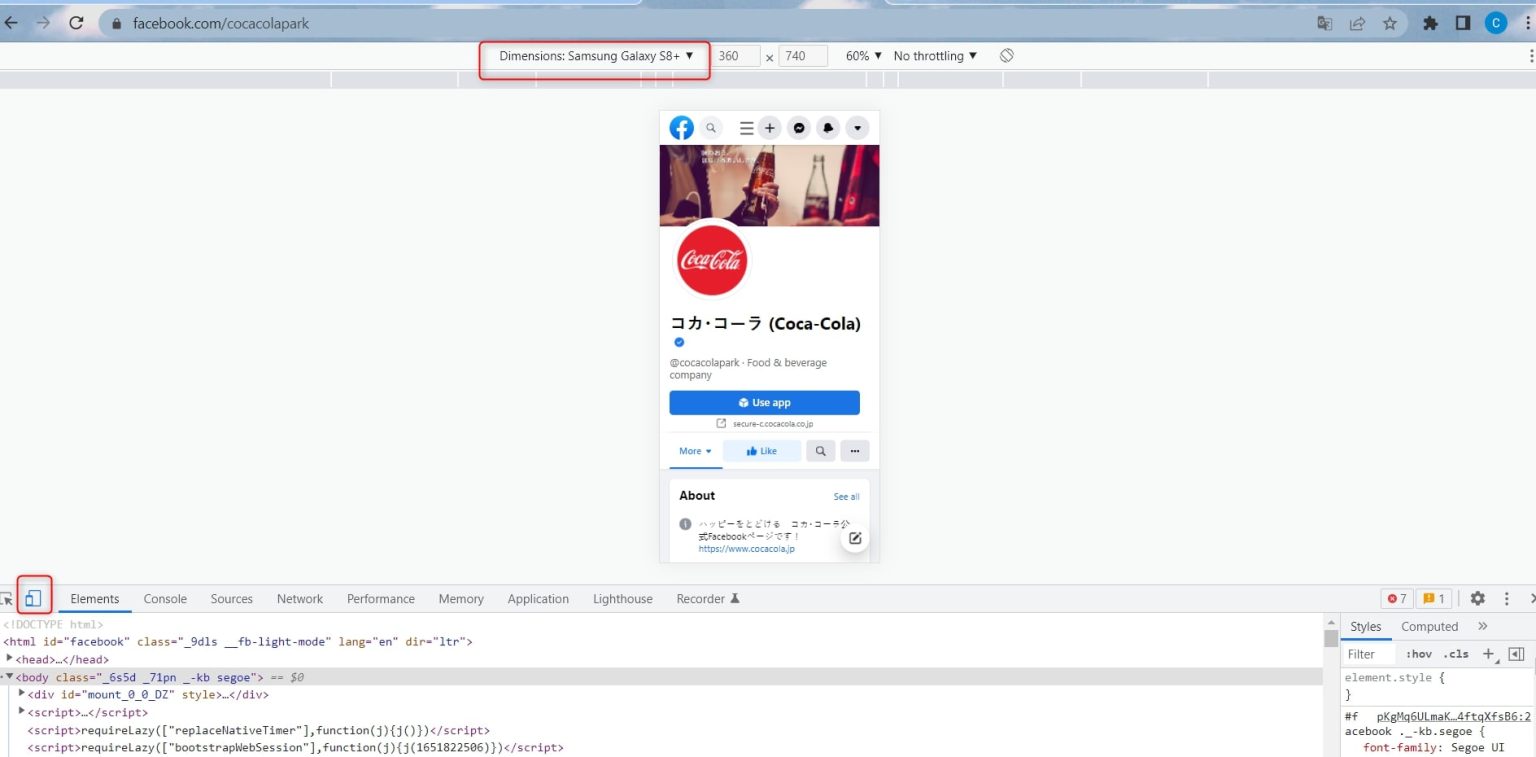Click the blue Use app button
Screen dimensions: 1536x757
coord(765,402)
